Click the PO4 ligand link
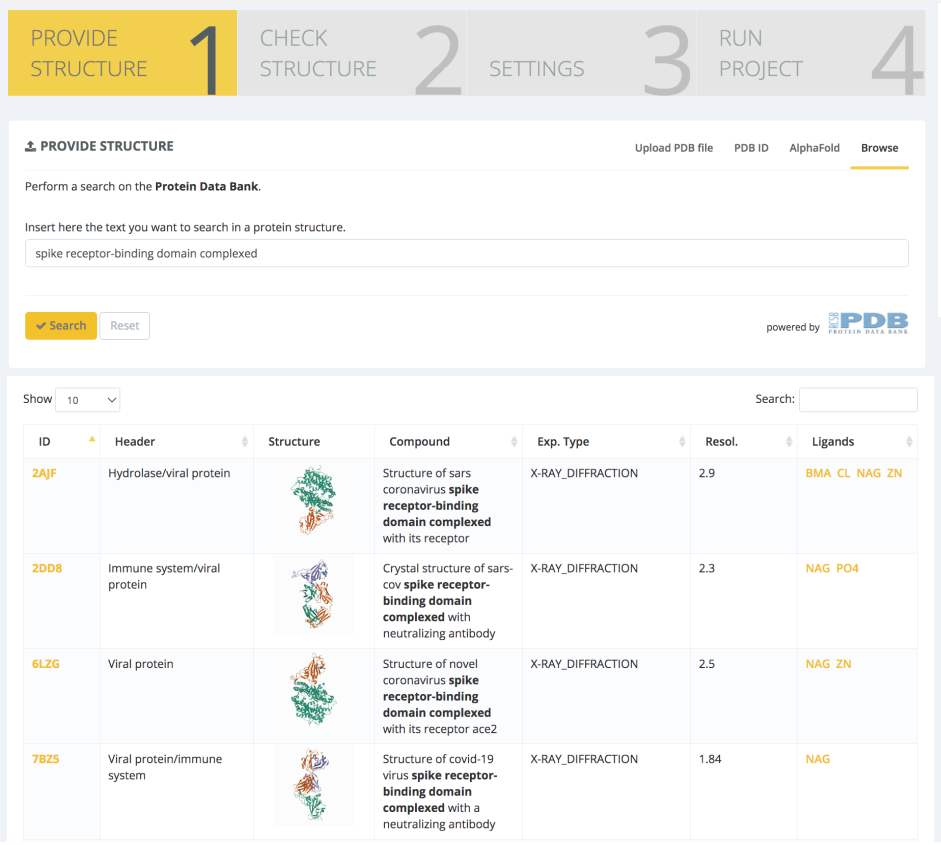941x845 pixels. pos(847,568)
